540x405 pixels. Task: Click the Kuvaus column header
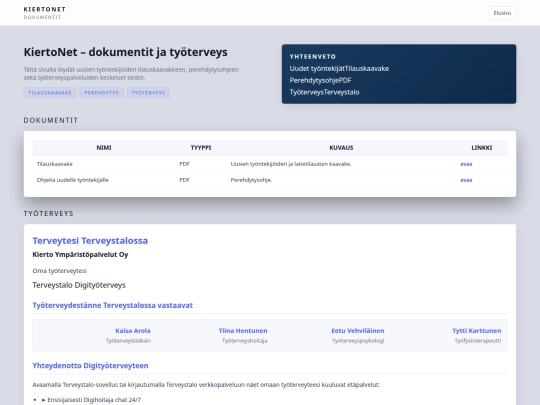tap(341, 148)
